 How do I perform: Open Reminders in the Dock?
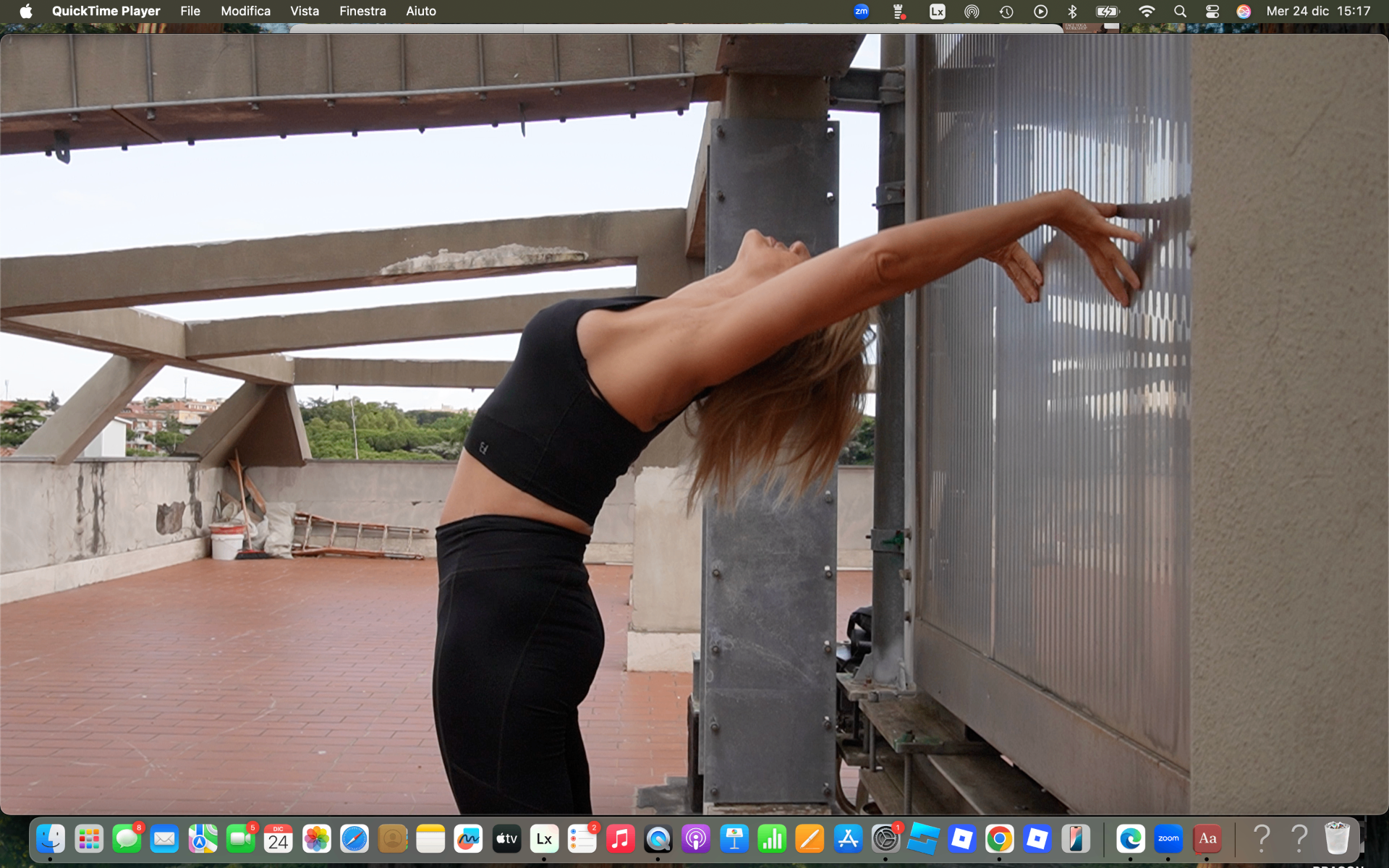click(x=582, y=838)
